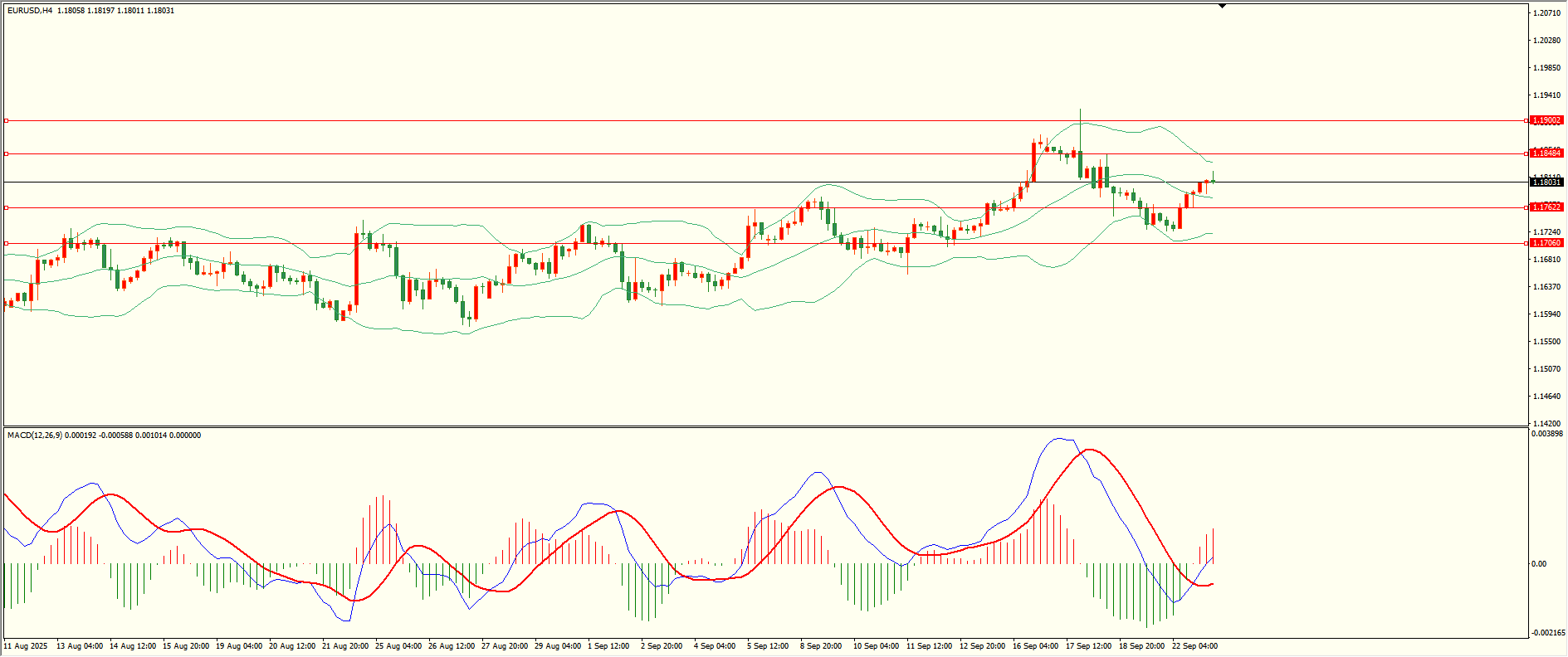Click the current price label 1.18031
This screenshot has height=657, width=1568.
pyautogui.click(x=1546, y=182)
